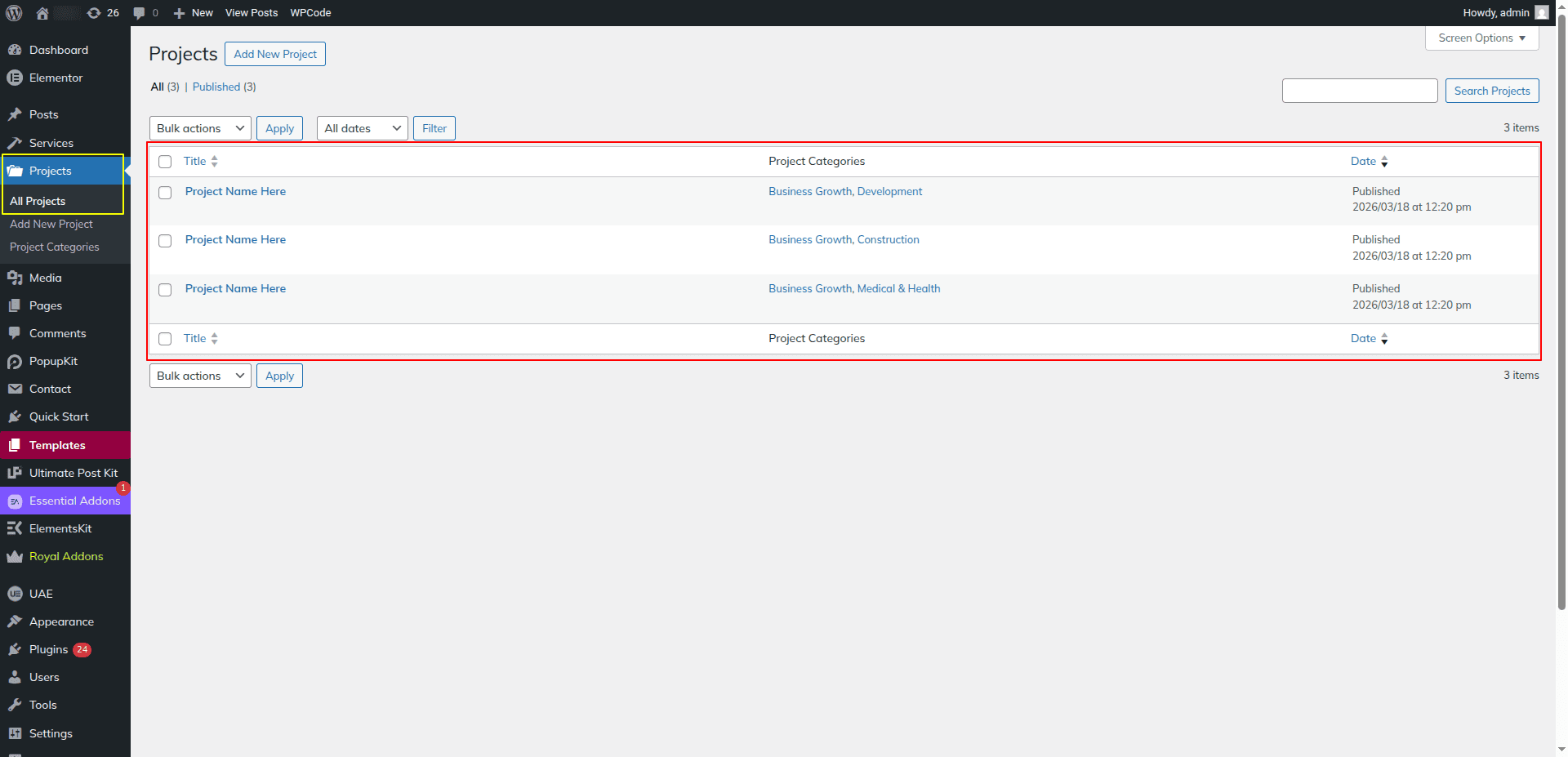Click the Media library icon
The image size is (1568, 757).
(15, 278)
